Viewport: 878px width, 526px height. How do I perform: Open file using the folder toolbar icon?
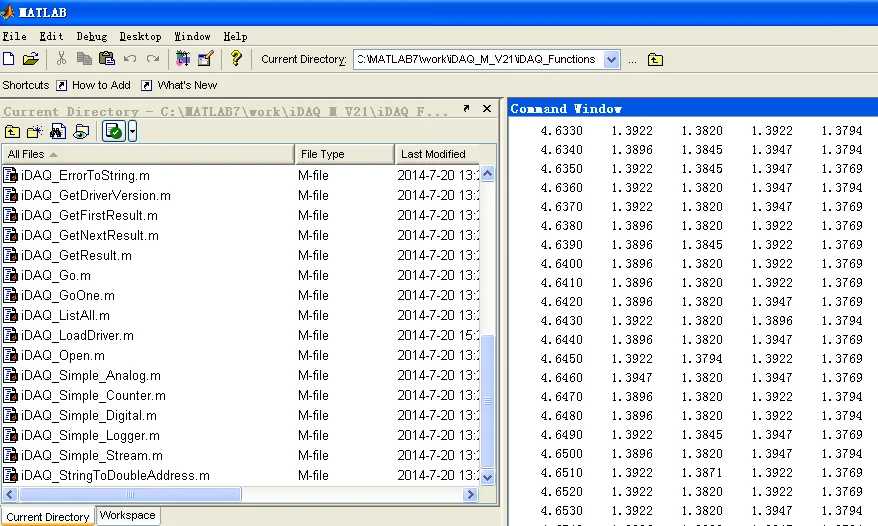point(31,59)
